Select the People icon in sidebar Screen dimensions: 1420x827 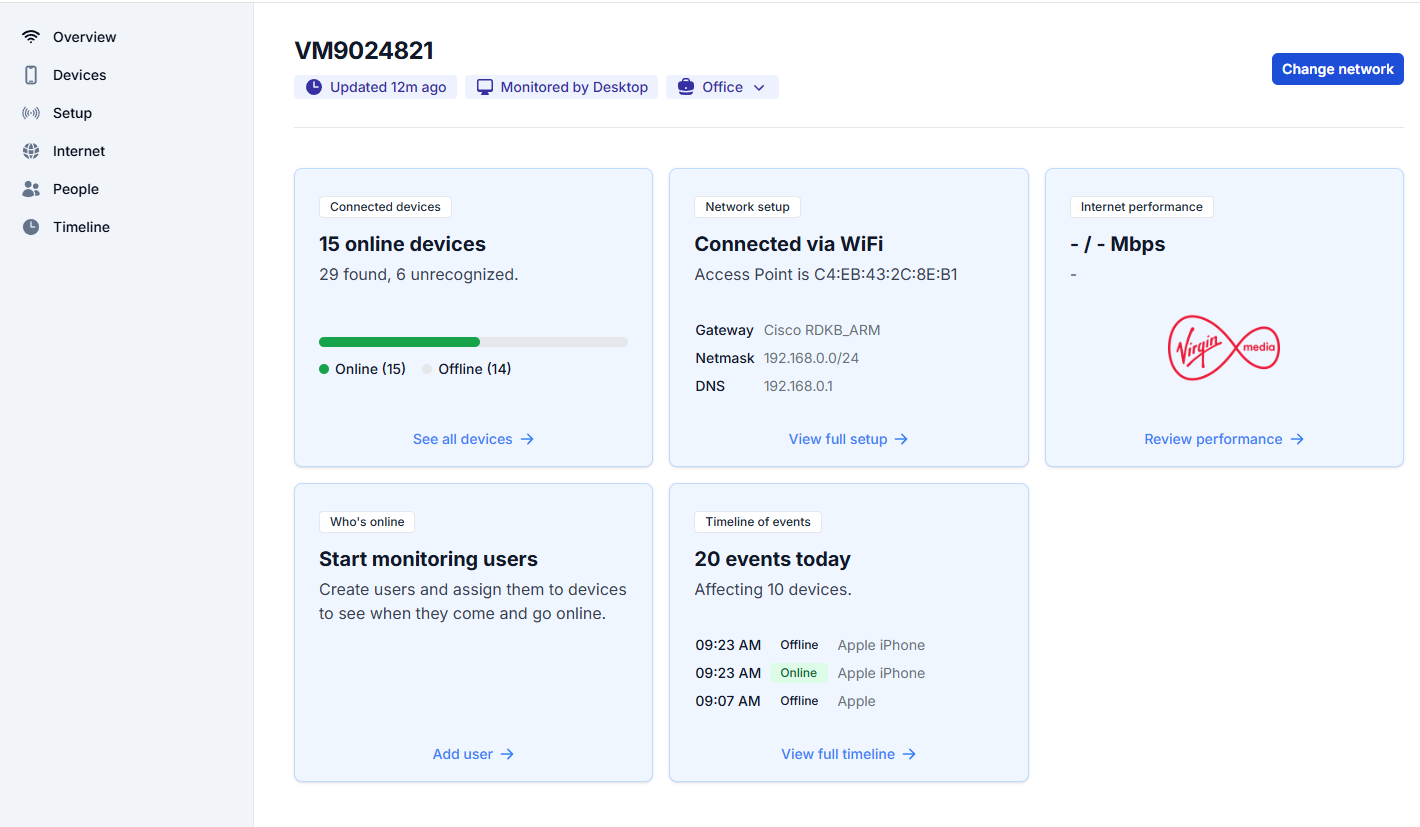(31, 188)
